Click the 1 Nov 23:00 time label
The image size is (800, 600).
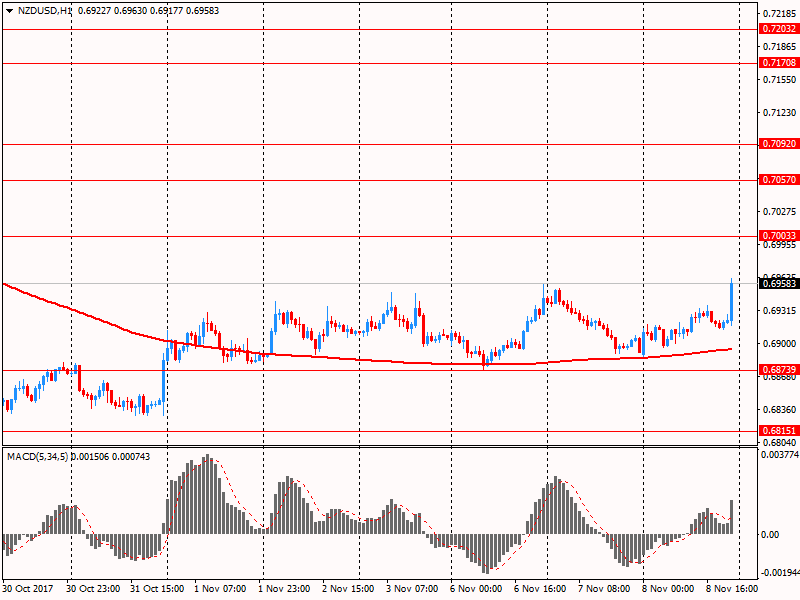[x=284, y=589]
